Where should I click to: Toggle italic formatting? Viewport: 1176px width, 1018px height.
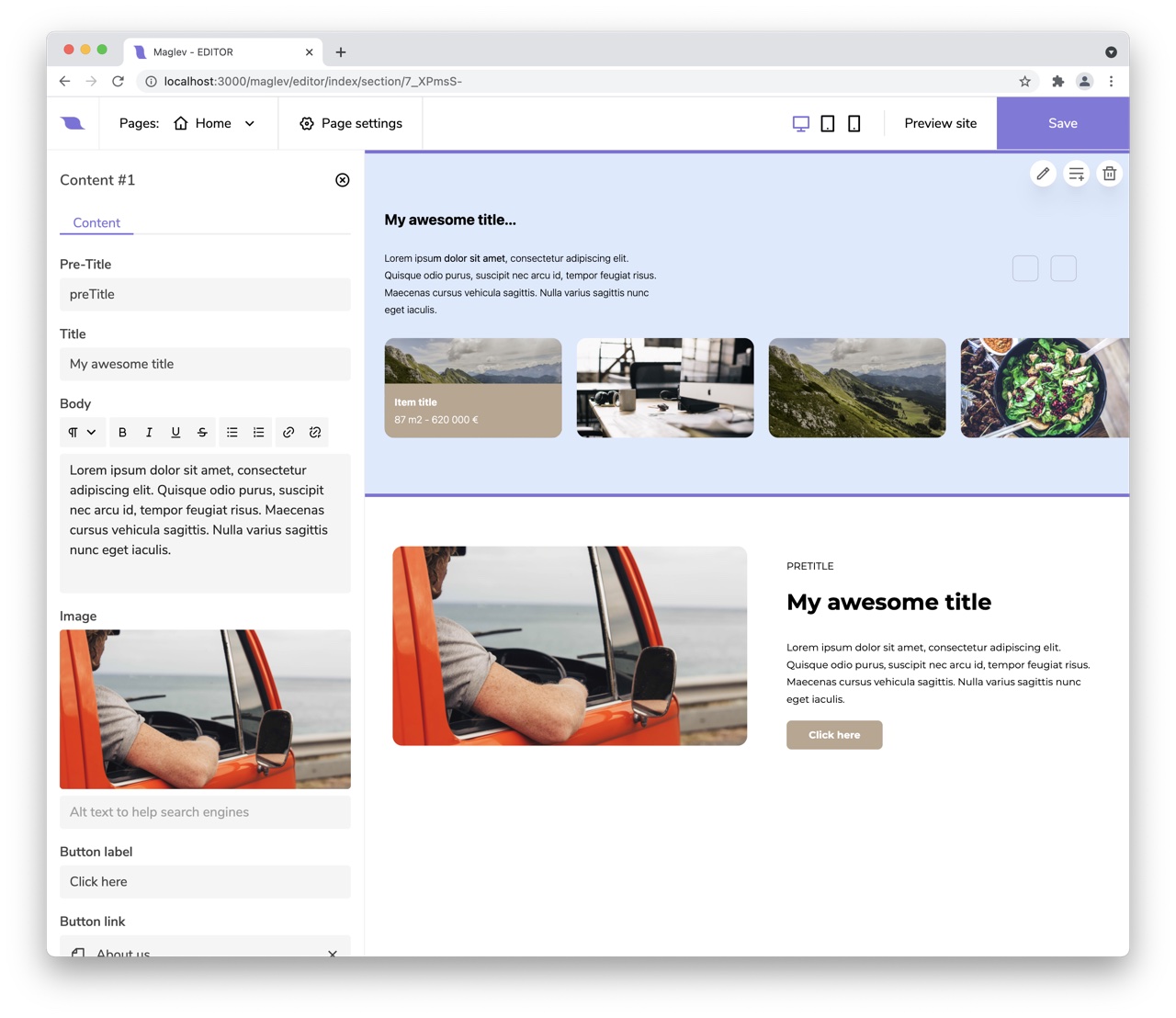[149, 432]
